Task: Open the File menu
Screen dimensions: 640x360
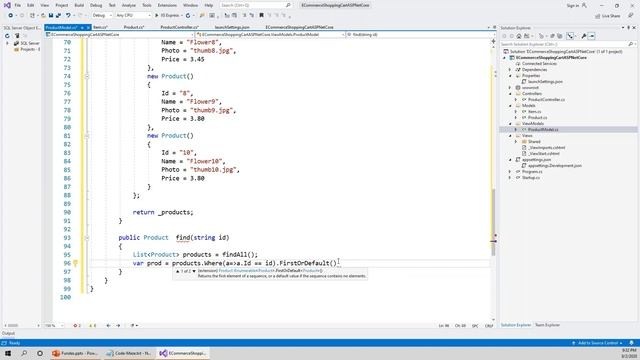Action: coord(18,5)
